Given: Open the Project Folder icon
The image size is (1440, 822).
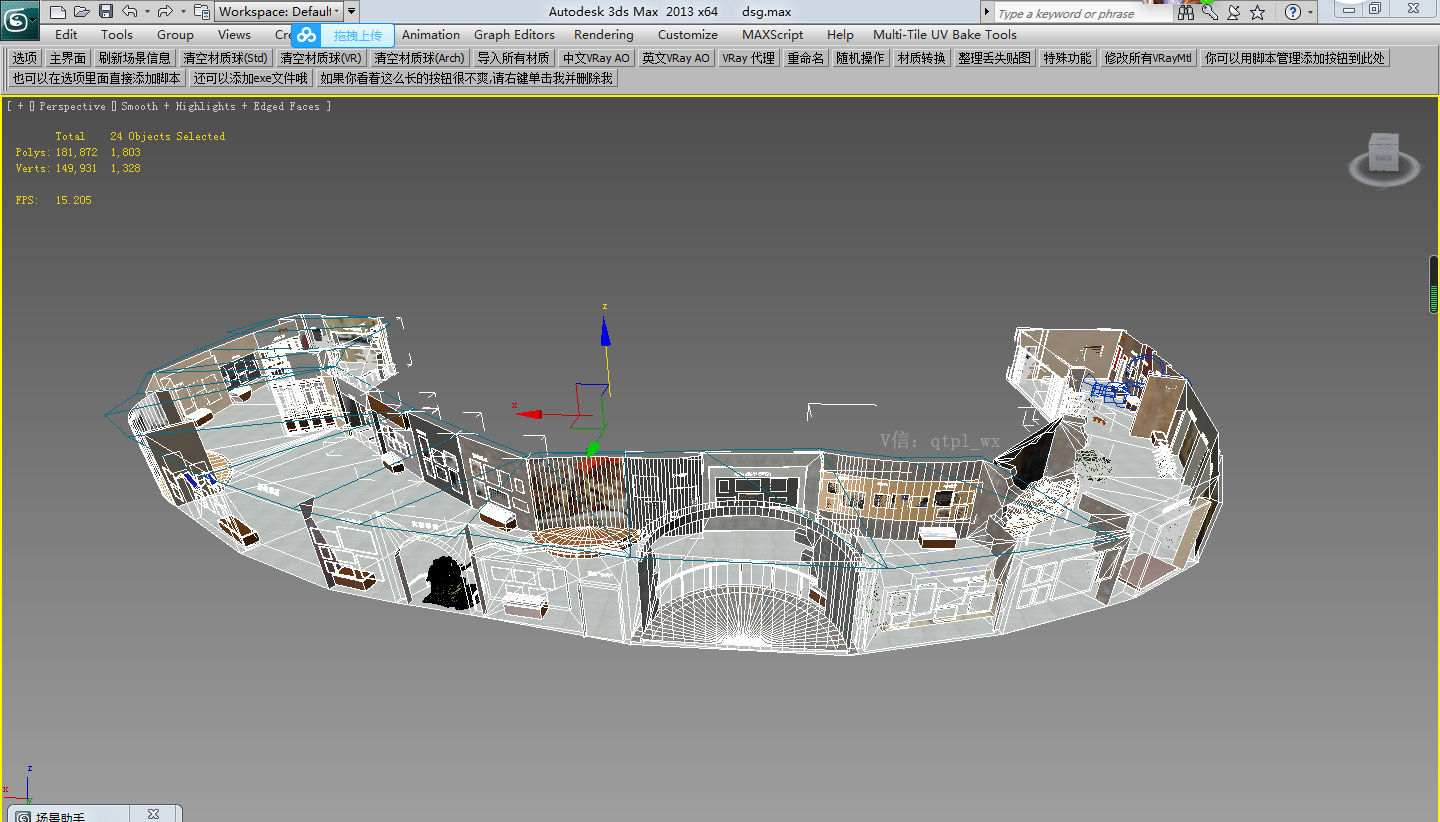Looking at the screenshot, I should 200,11.
